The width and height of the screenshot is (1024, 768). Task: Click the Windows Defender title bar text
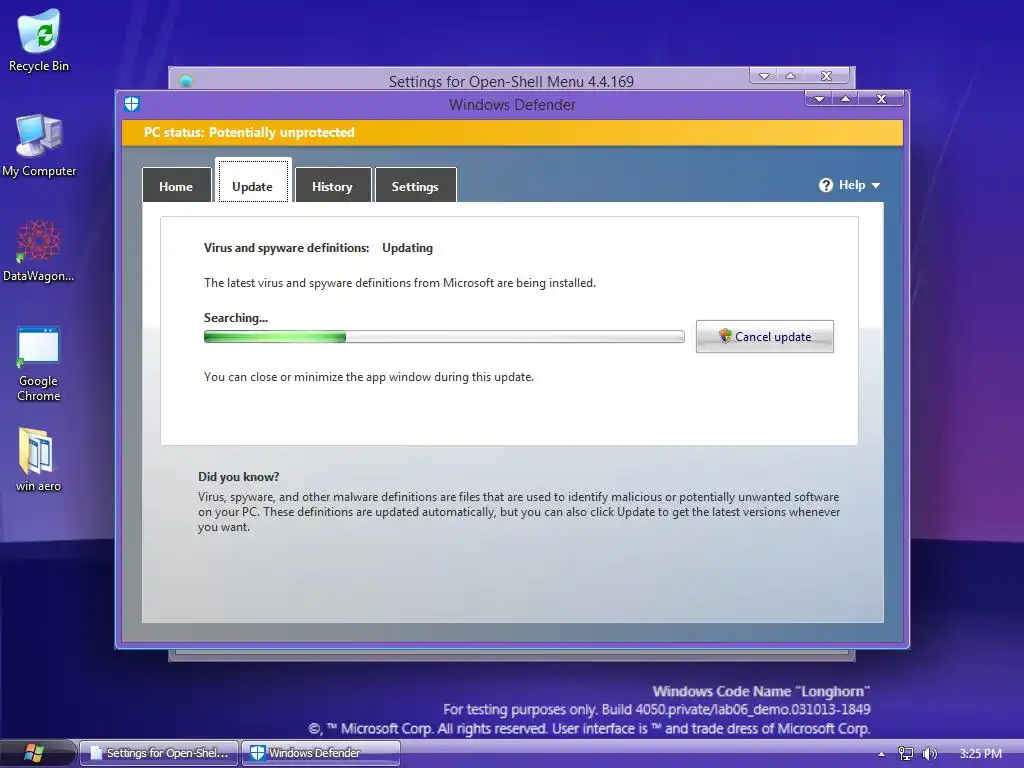[512, 104]
